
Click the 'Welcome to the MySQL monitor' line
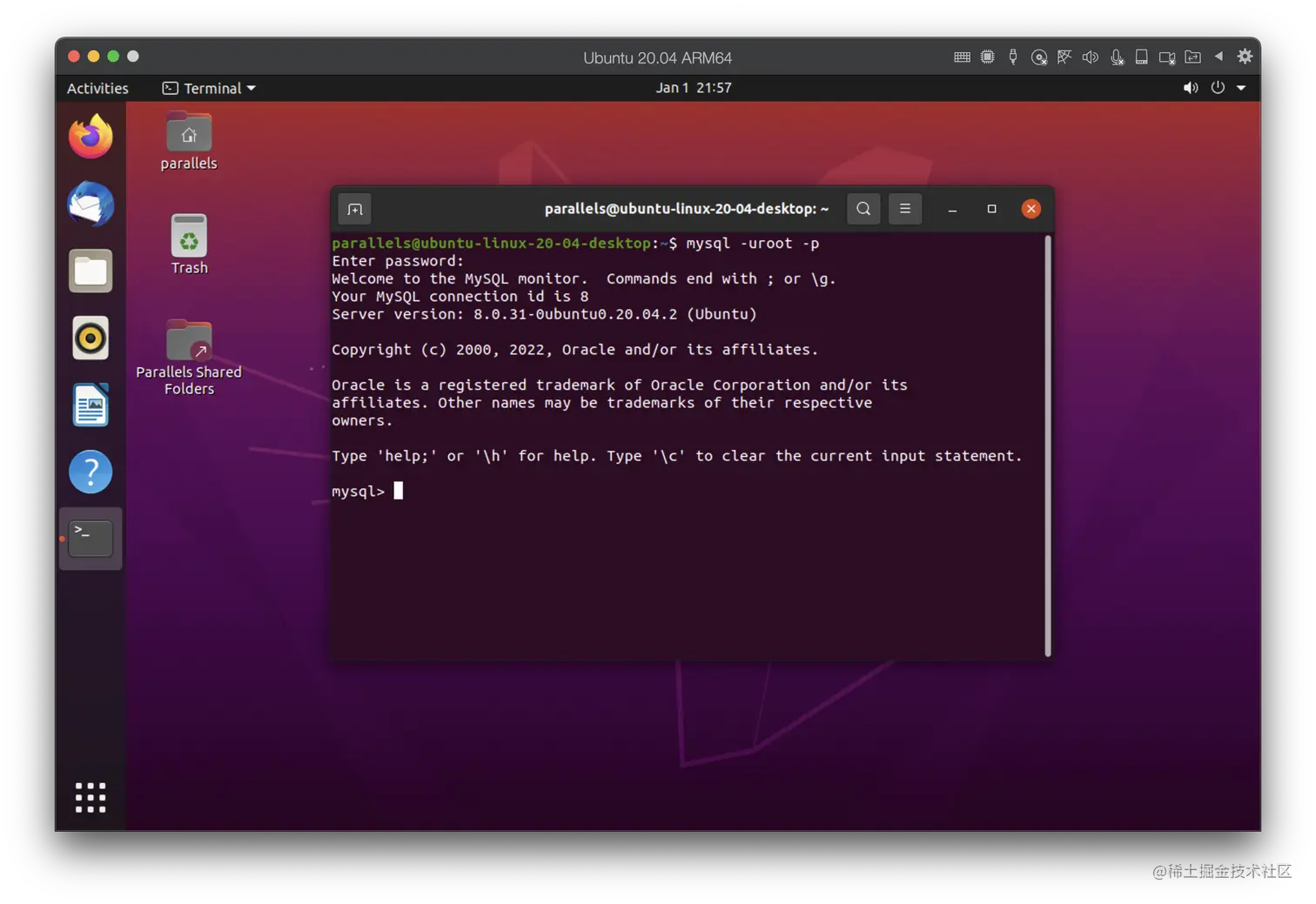pyautogui.click(x=584, y=279)
